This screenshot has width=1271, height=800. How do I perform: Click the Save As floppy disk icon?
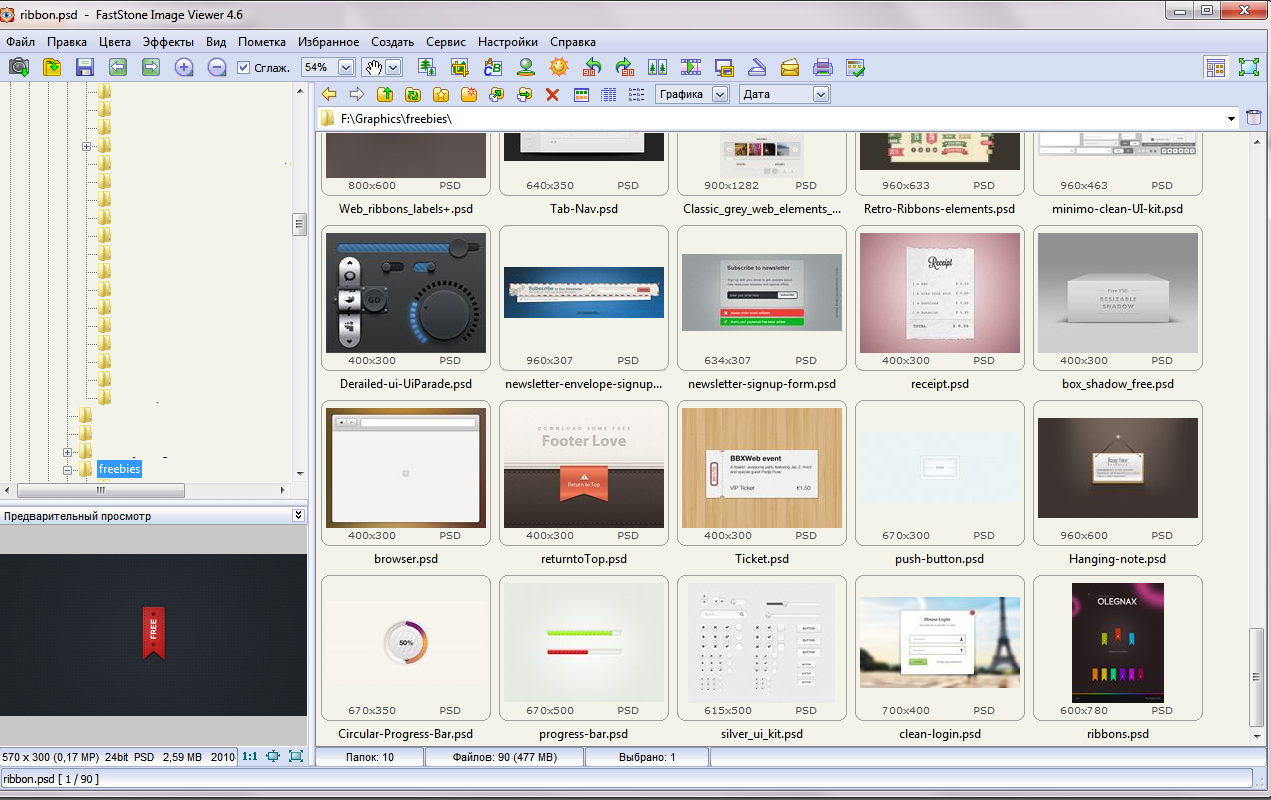click(x=84, y=68)
